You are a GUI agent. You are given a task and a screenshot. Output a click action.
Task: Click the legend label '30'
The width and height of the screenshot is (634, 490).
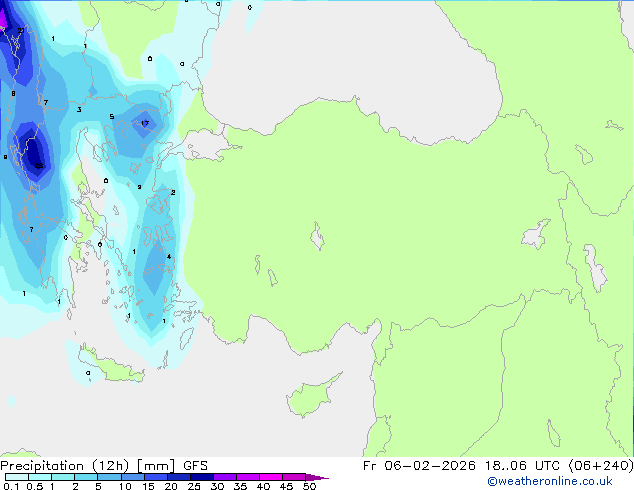217,486
